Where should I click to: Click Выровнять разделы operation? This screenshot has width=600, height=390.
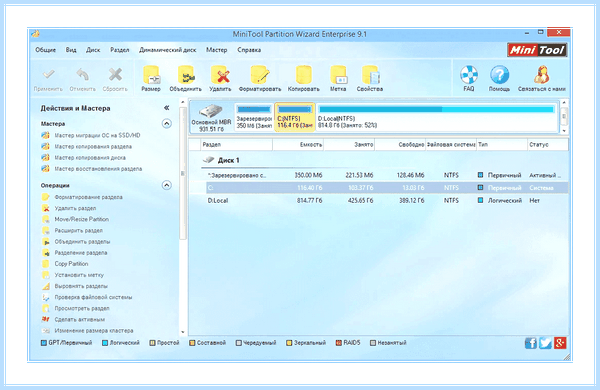[x=81, y=286]
